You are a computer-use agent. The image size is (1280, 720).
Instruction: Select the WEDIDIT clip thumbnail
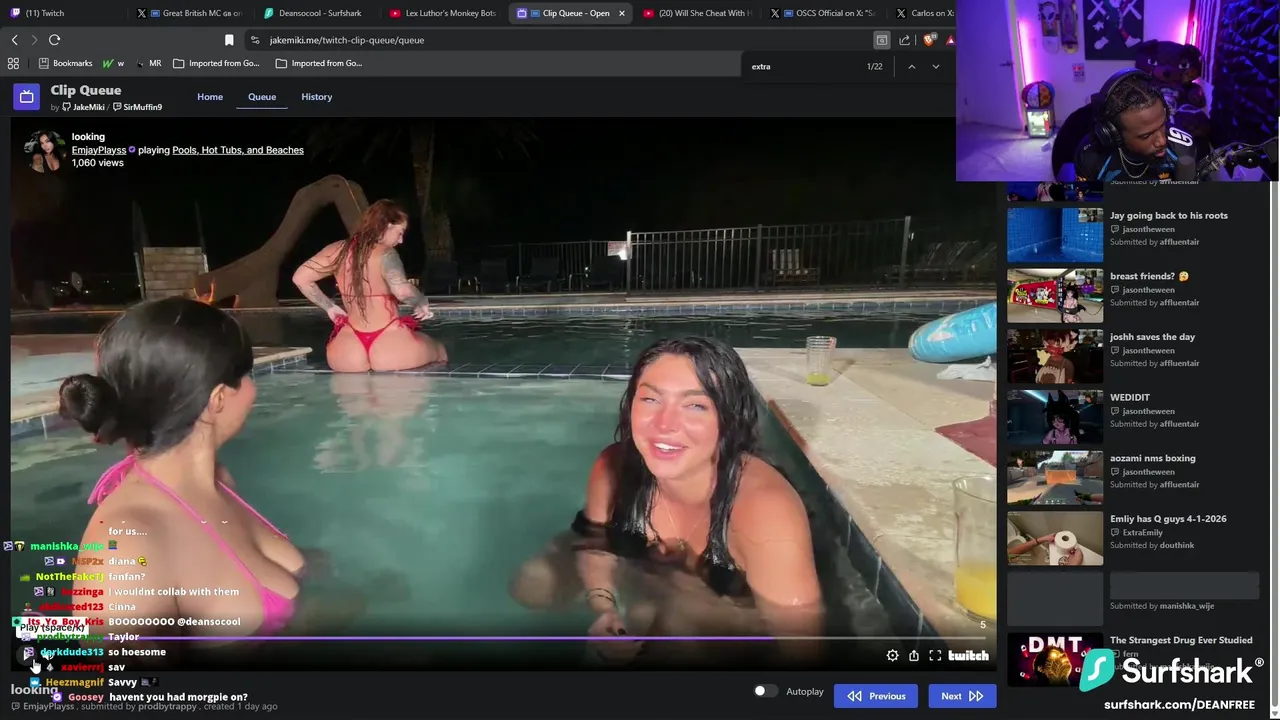coord(1055,415)
